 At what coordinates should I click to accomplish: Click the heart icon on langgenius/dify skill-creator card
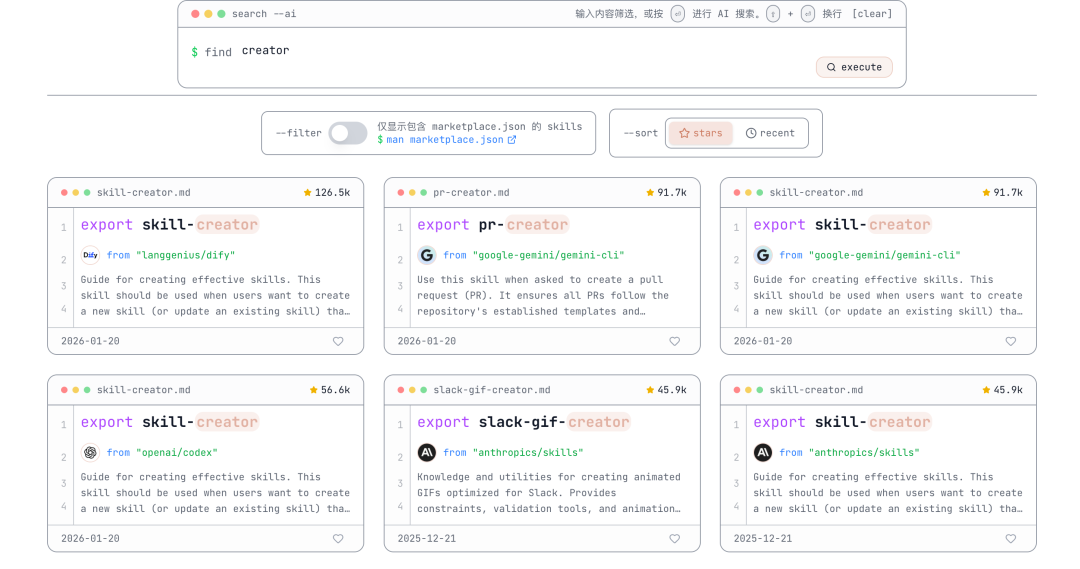[338, 341]
